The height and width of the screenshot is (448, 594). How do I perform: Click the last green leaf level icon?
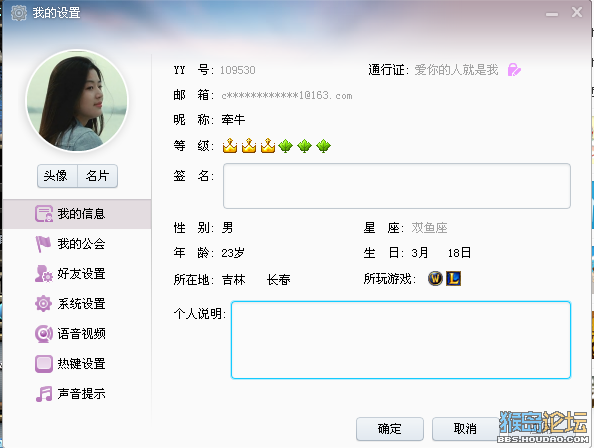pyautogui.click(x=324, y=145)
